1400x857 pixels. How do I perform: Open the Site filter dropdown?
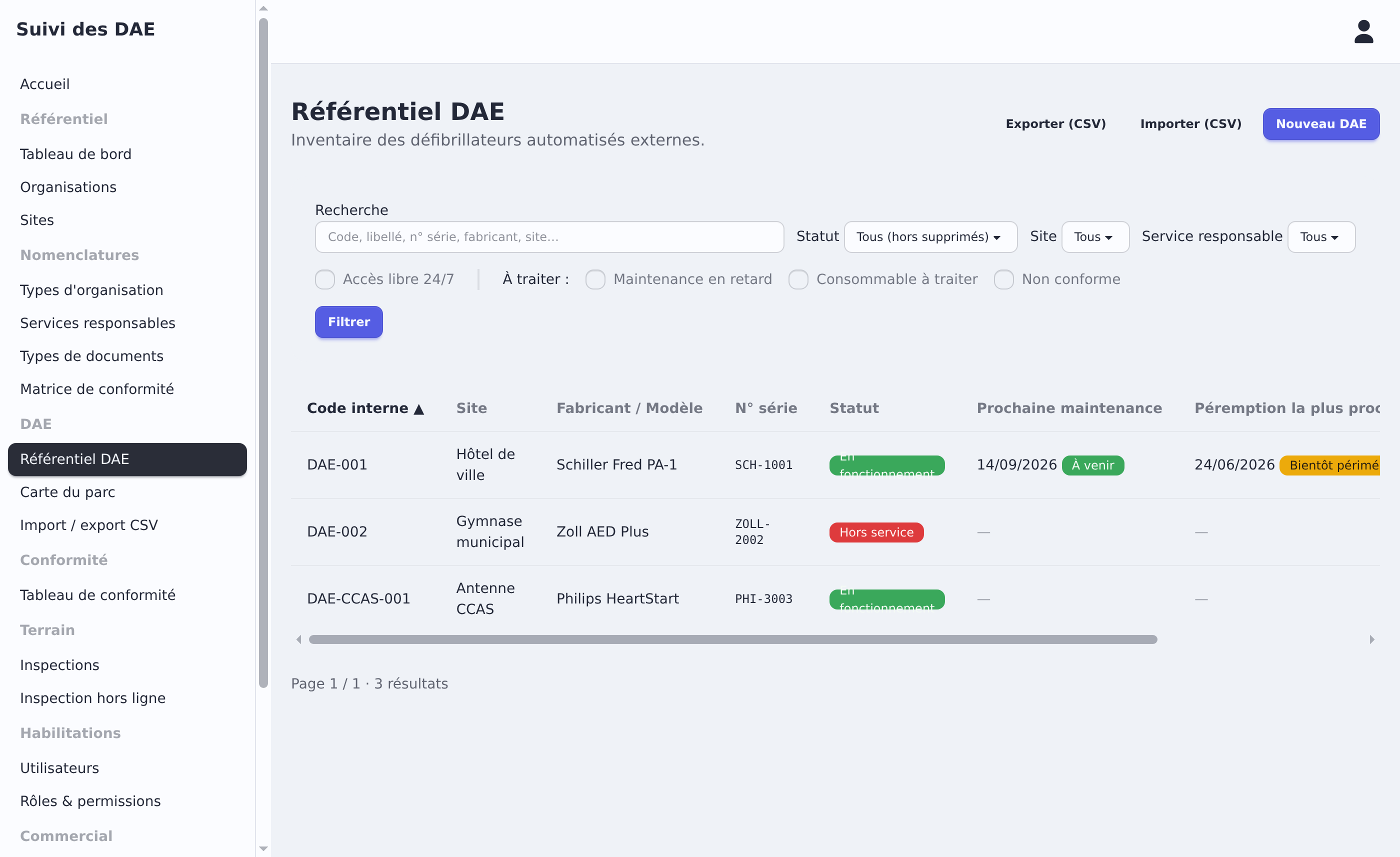[1095, 236]
